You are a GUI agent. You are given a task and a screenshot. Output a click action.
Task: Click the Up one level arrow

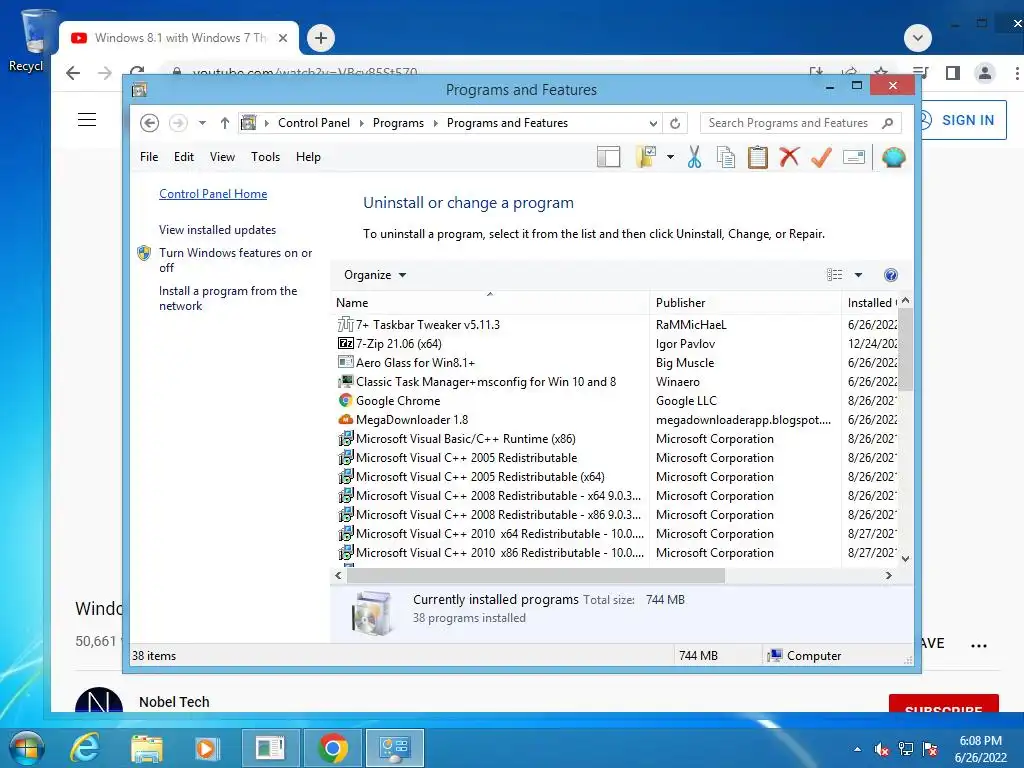click(x=225, y=123)
